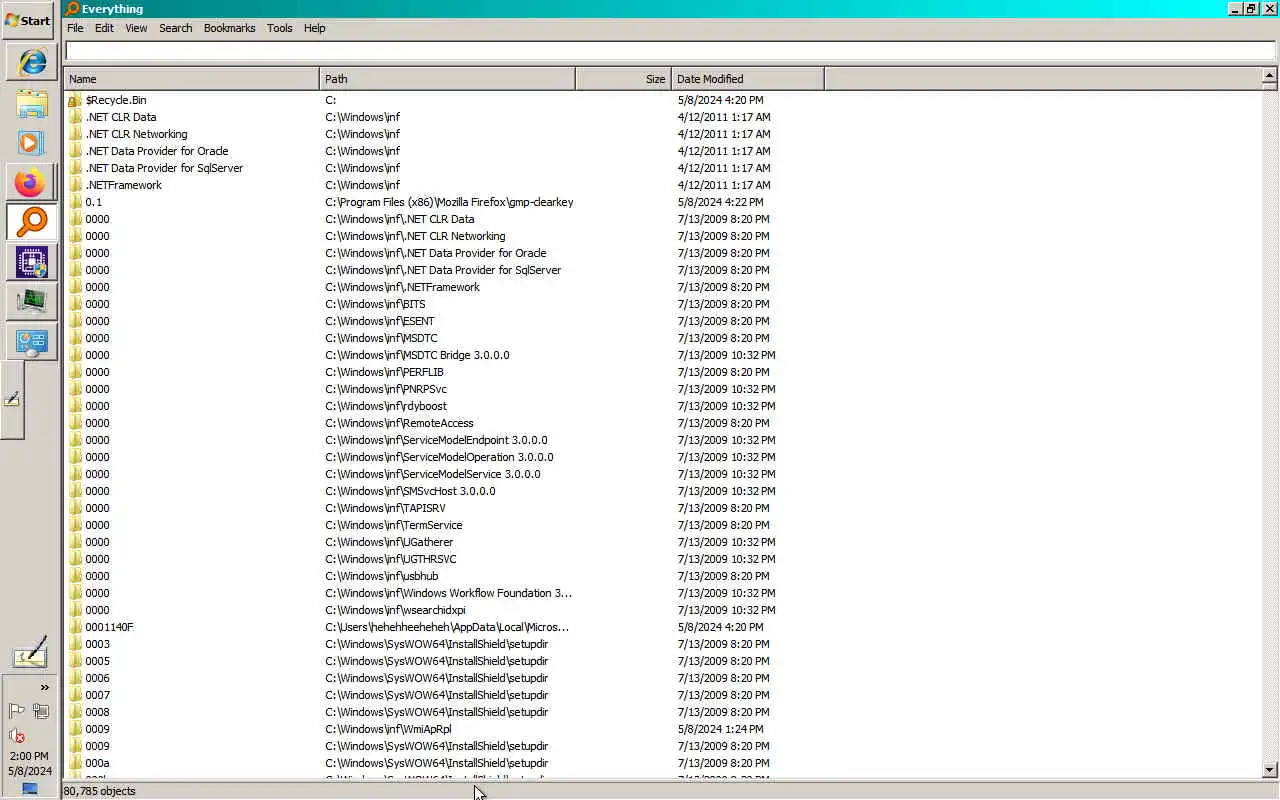Open the Bookmarks menu
The height and width of the screenshot is (800, 1280).
(x=229, y=28)
